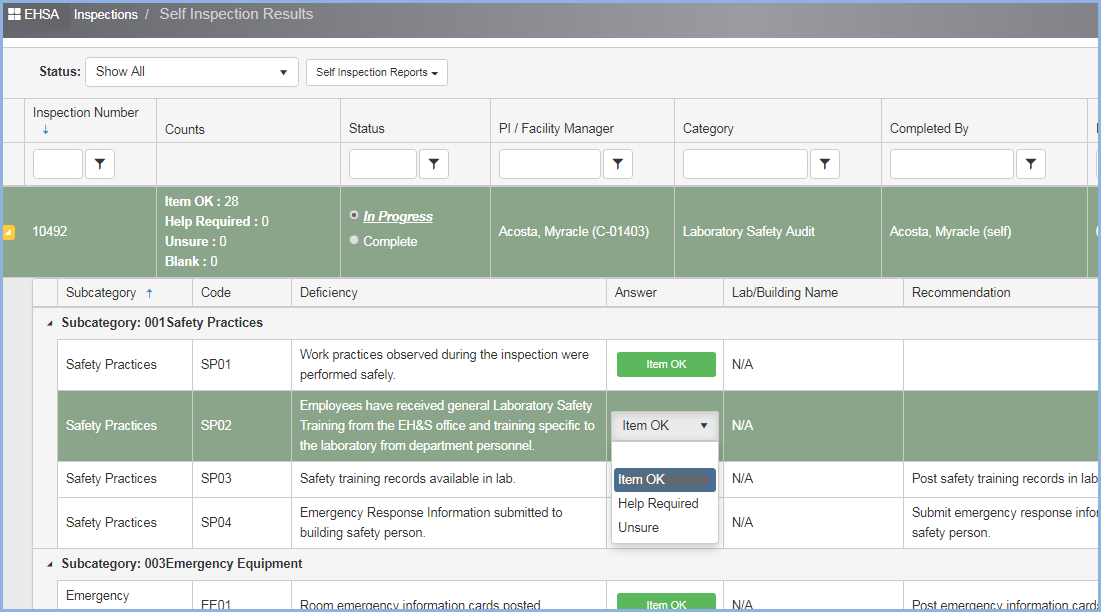The image size is (1101, 612).
Task: Collapse the 003Emergency Equipment subcategory group
Action: point(50,564)
